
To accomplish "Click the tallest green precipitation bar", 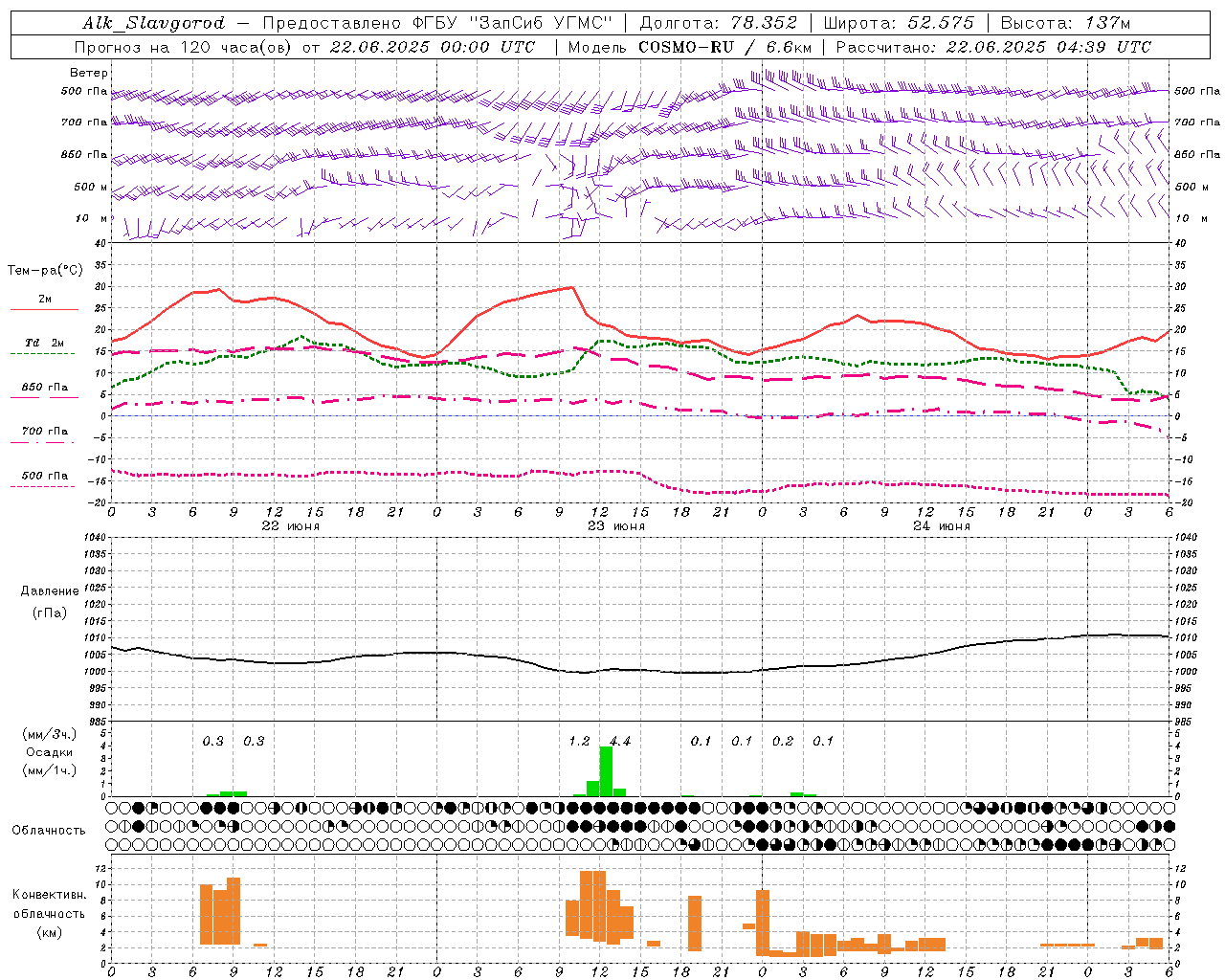I will point(606,771).
